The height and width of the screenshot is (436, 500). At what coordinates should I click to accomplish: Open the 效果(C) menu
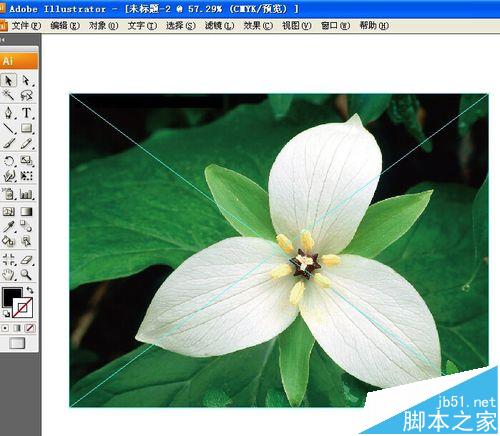[258, 26]
